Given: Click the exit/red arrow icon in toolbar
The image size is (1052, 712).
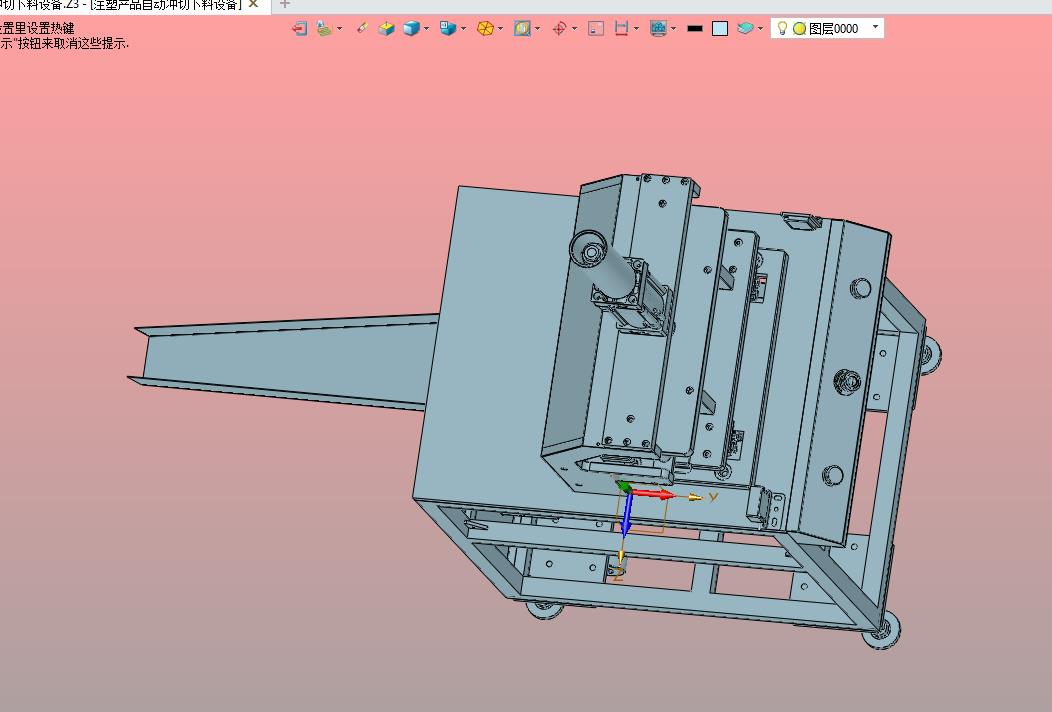Looking at the screenshot, I should coord(299,28).
